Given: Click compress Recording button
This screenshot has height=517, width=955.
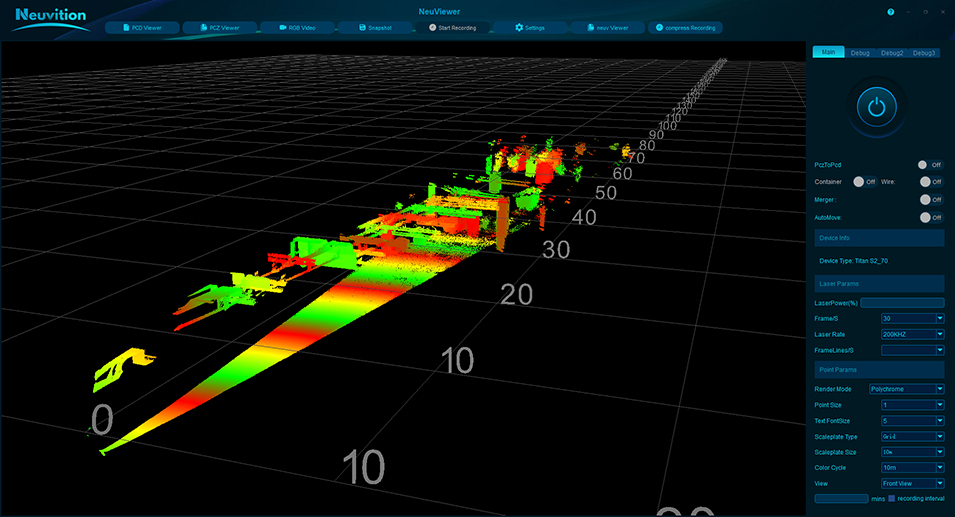Looking at the screenshot, I should point(685,27).
